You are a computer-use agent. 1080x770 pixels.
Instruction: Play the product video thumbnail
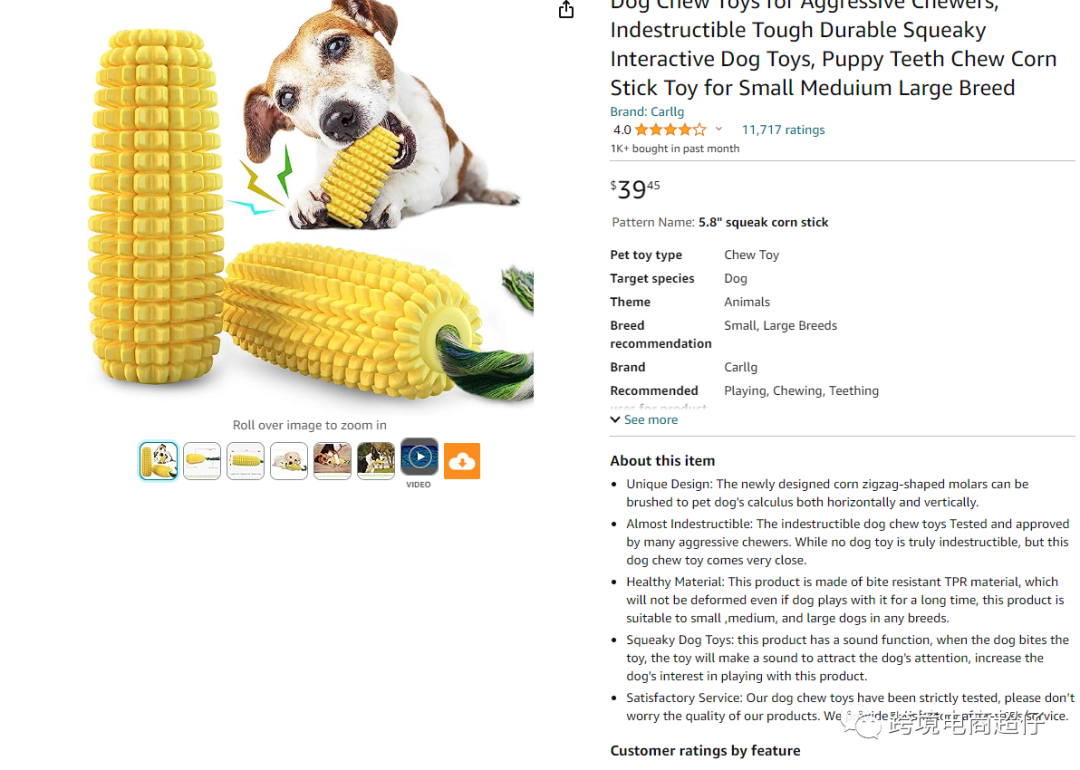(x=419, y=457)
